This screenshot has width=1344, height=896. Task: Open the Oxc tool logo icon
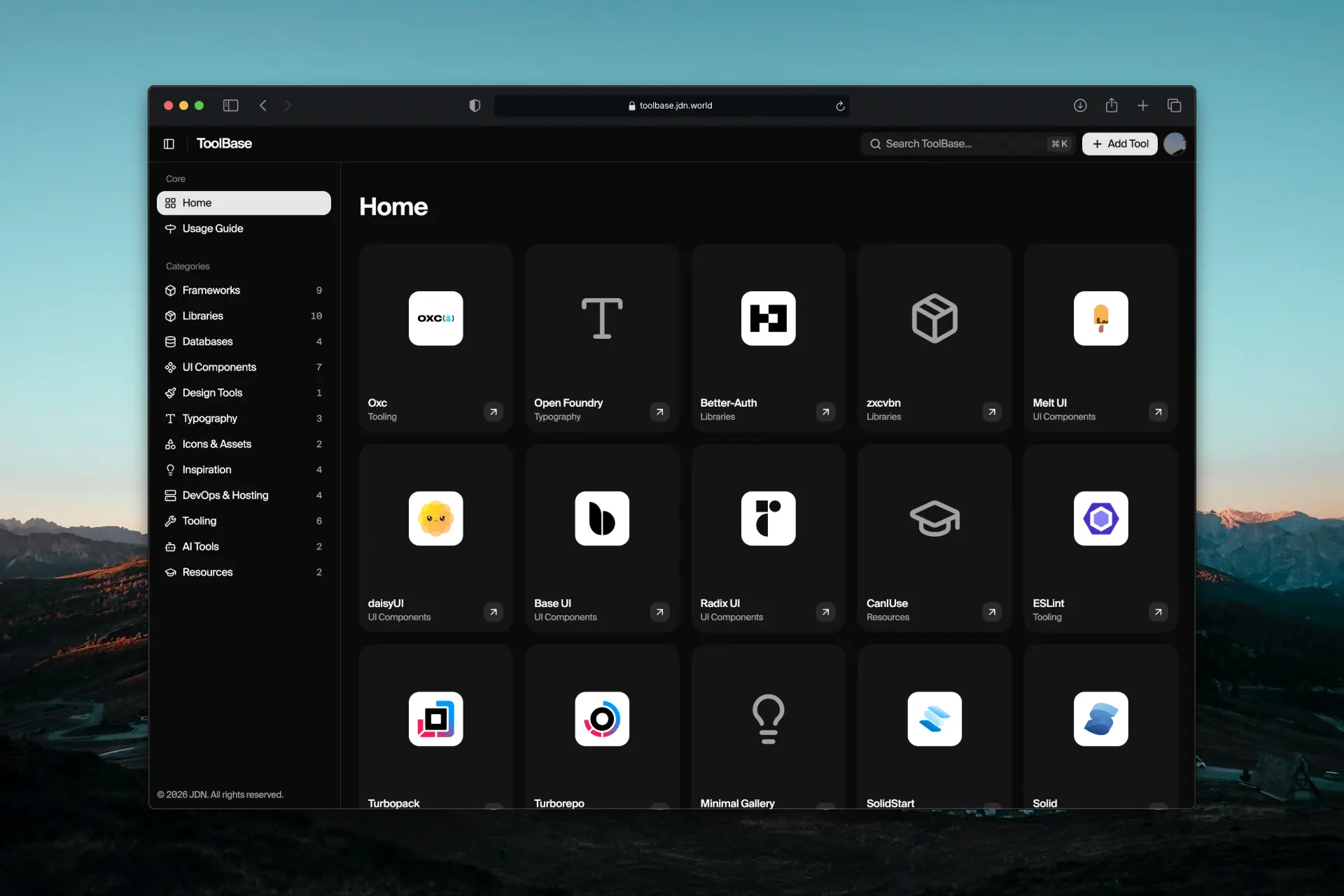tap(435, 318)
